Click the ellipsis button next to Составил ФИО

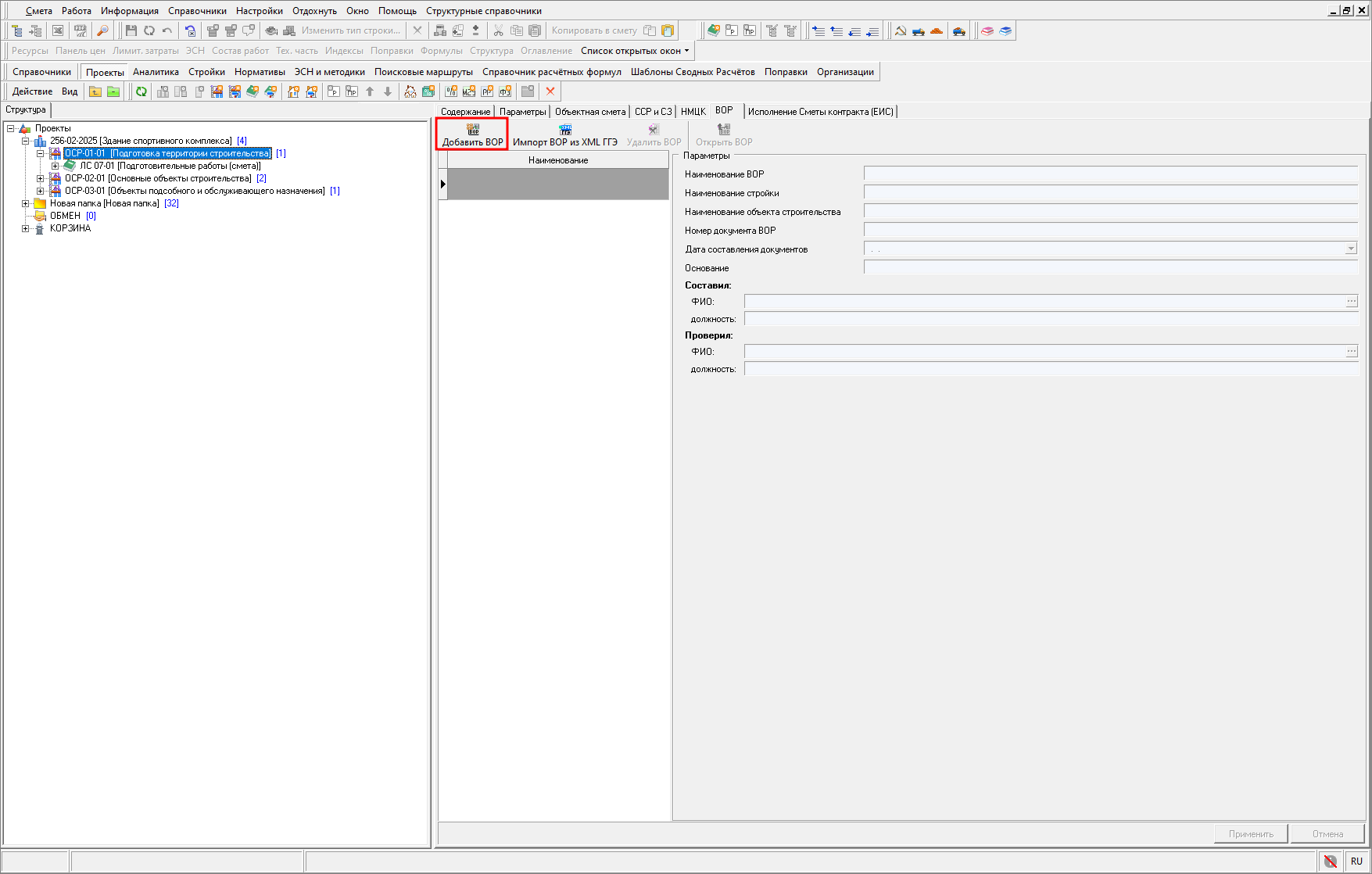1351,302
